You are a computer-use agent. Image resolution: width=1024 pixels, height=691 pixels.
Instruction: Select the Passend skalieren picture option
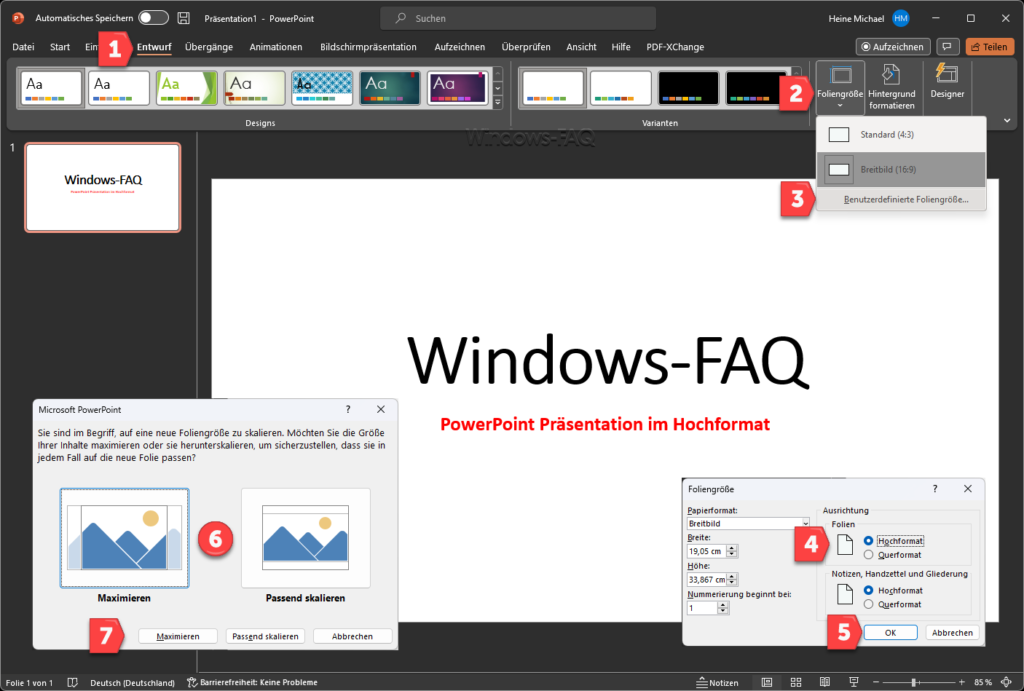click(x=306, y=538)
